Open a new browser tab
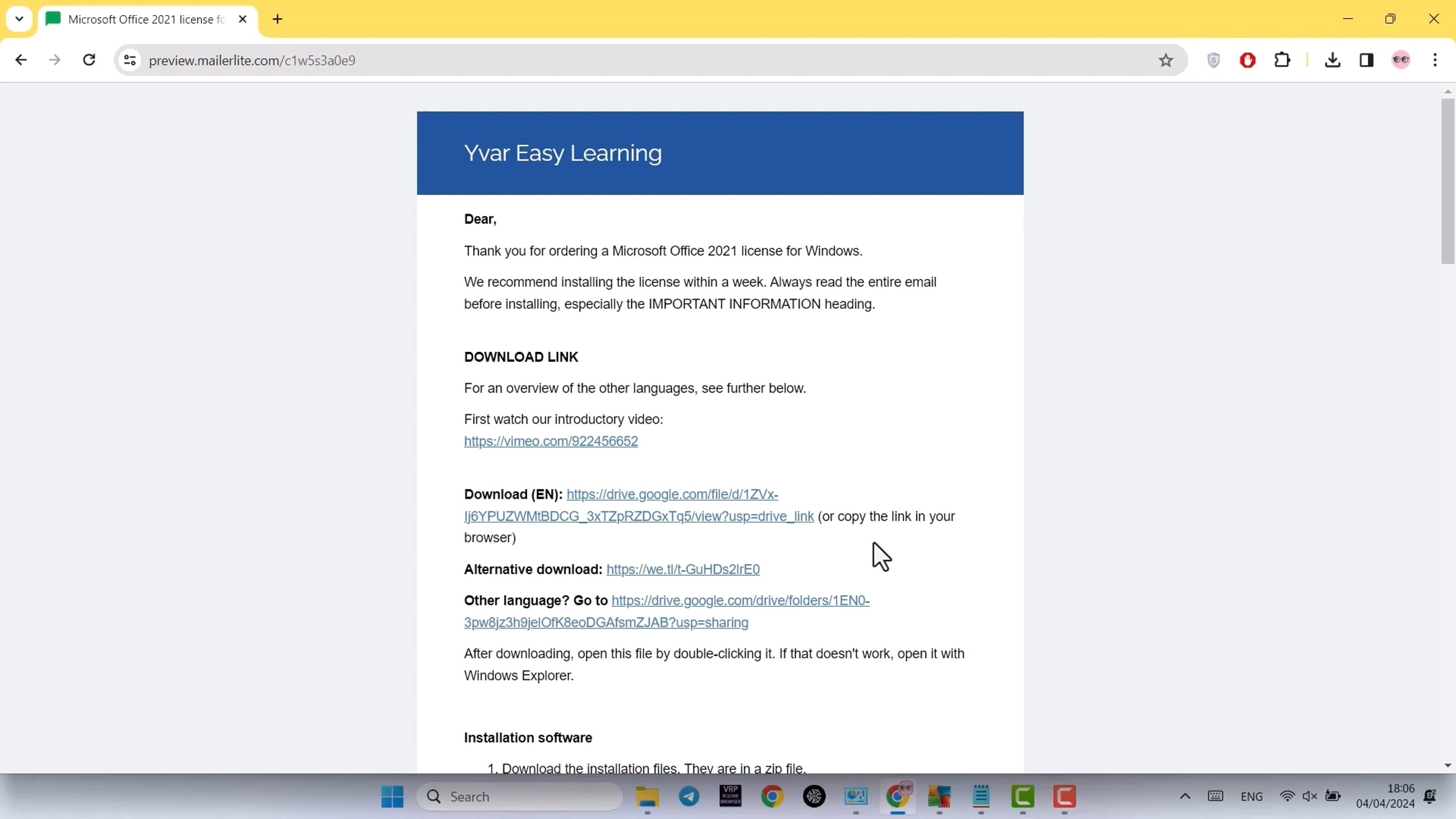1456x819 pixels. [x=277, y=19]
